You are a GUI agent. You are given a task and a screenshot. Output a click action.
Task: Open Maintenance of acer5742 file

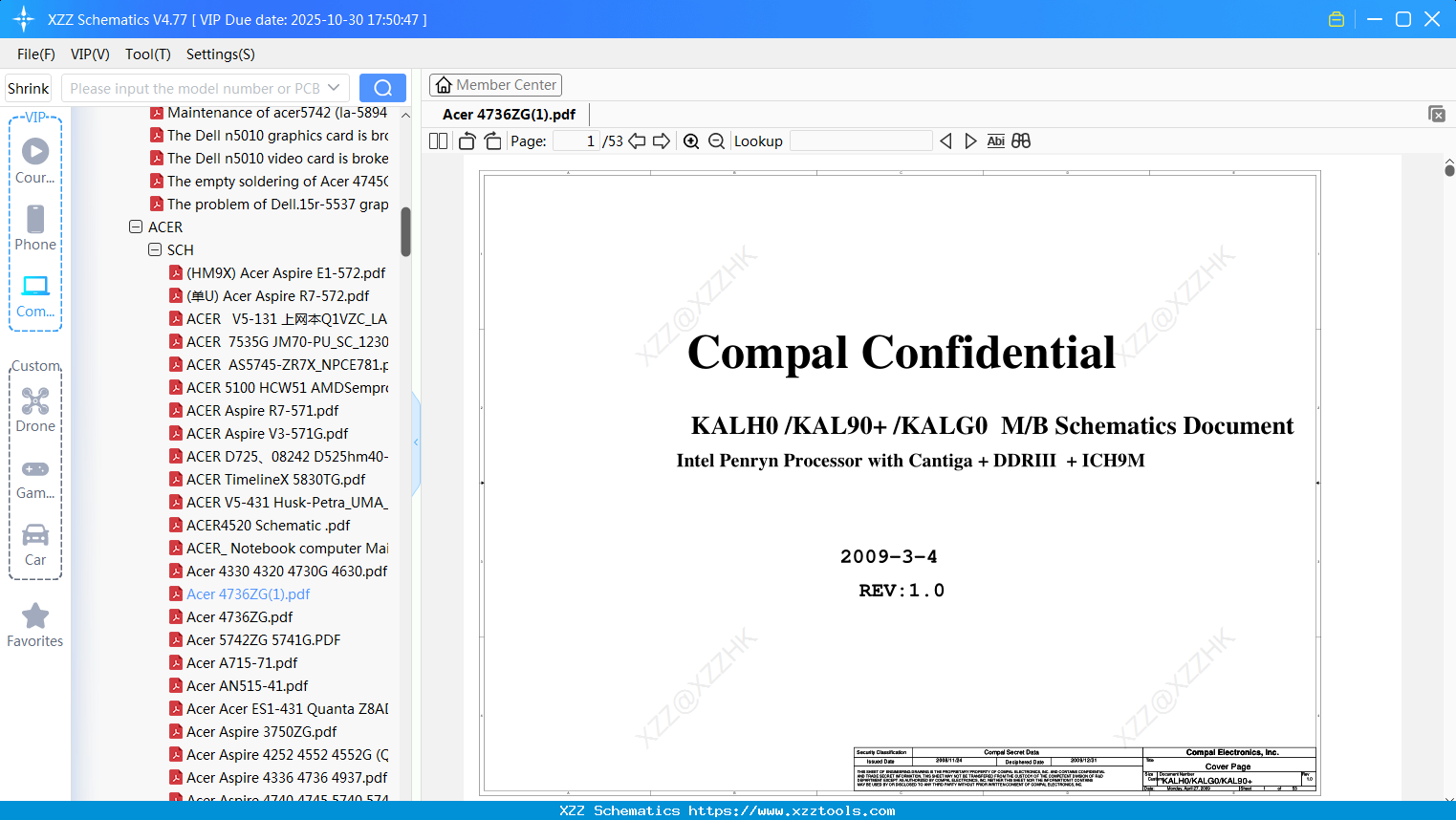pyautogui.click(x=270, y=113)
